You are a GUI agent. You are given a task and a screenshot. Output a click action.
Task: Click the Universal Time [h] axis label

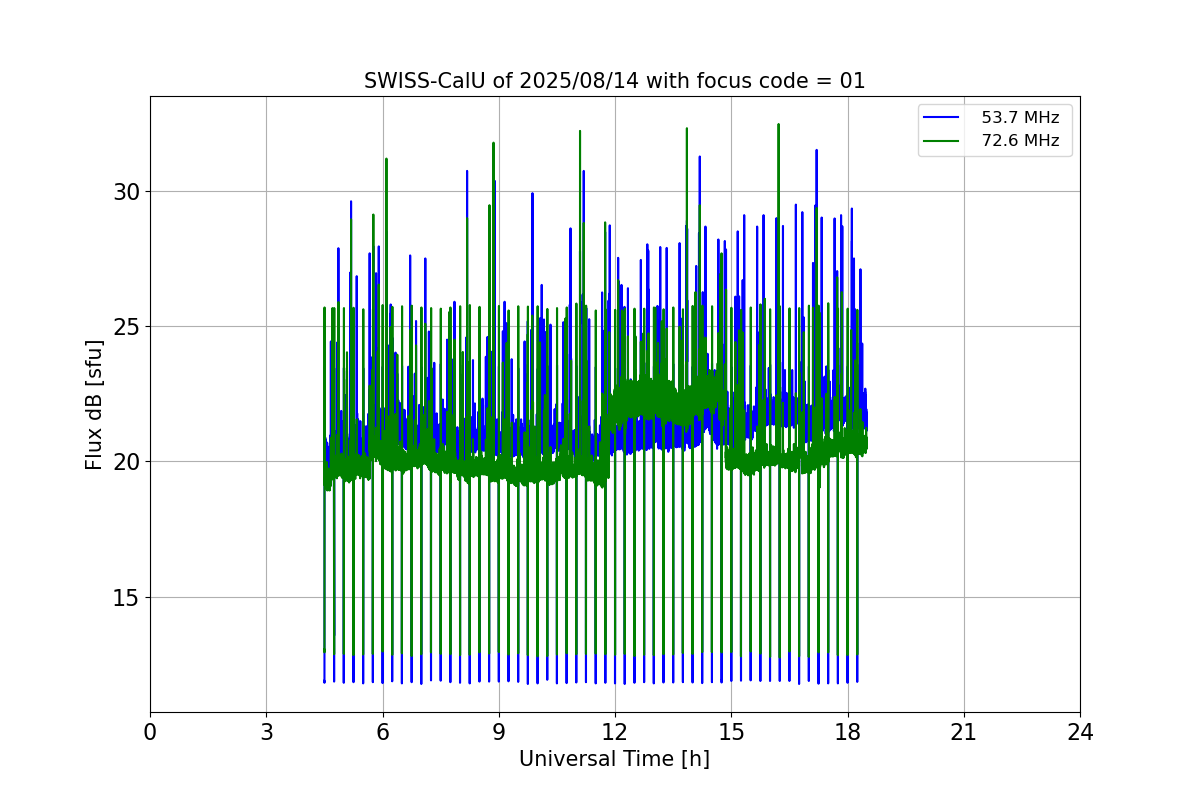(x=614, y=759)
